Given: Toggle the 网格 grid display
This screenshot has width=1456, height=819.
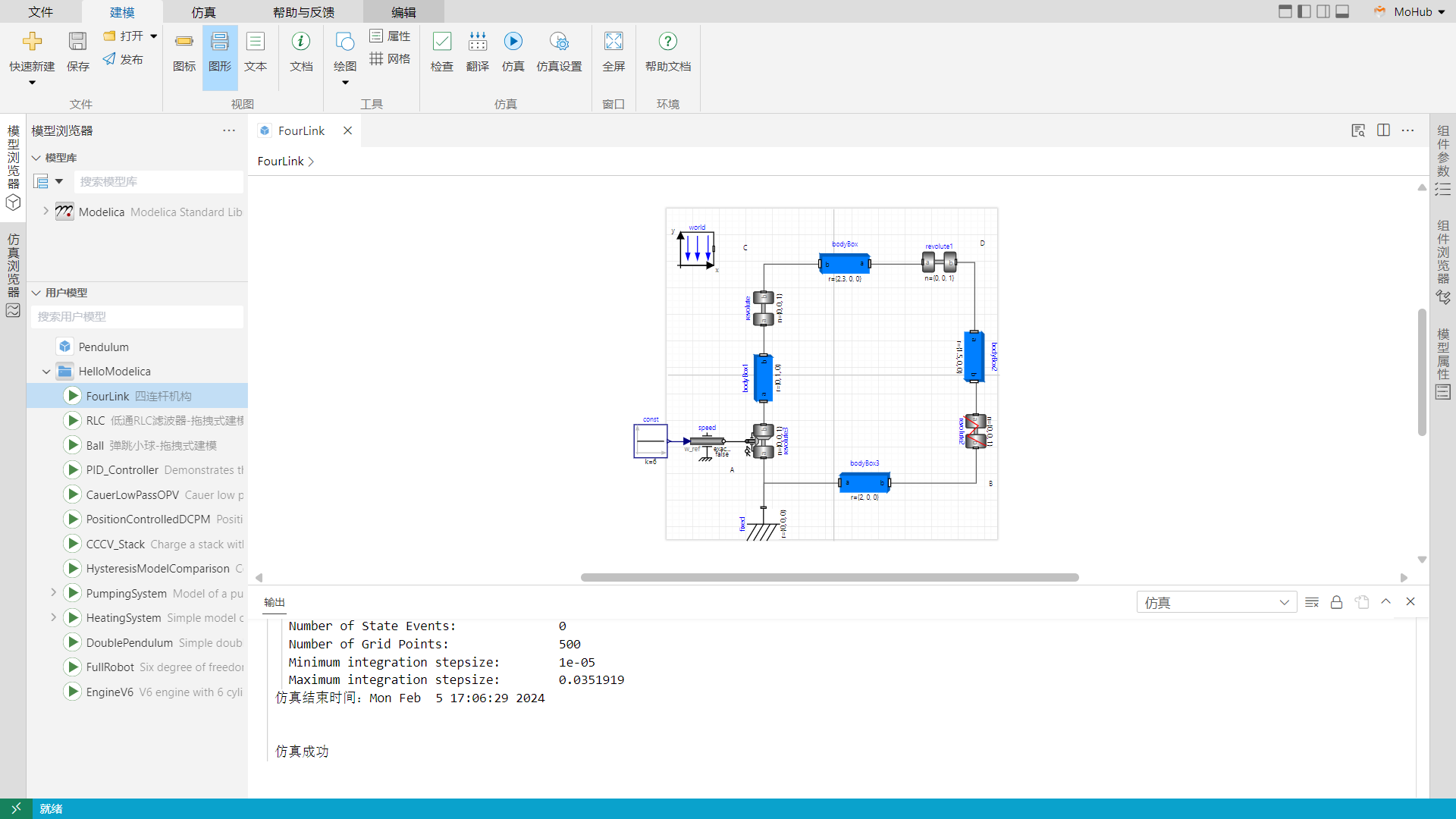Looking at the screenshot, I should (391, 58).
